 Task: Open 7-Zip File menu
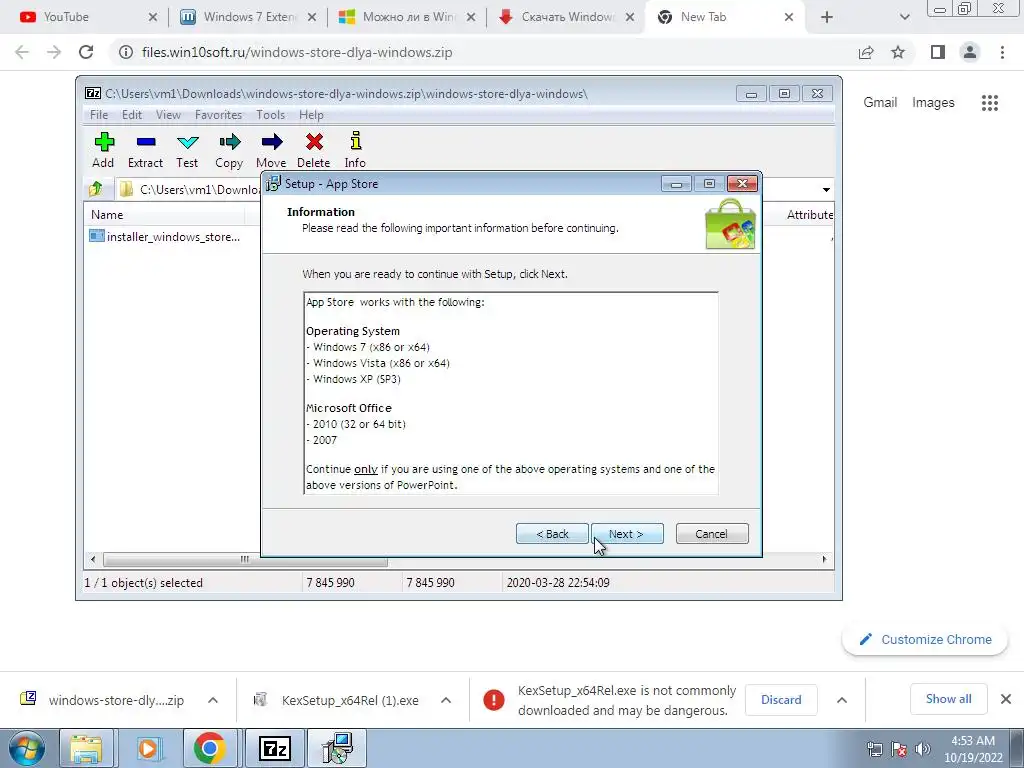coord(99,115)
